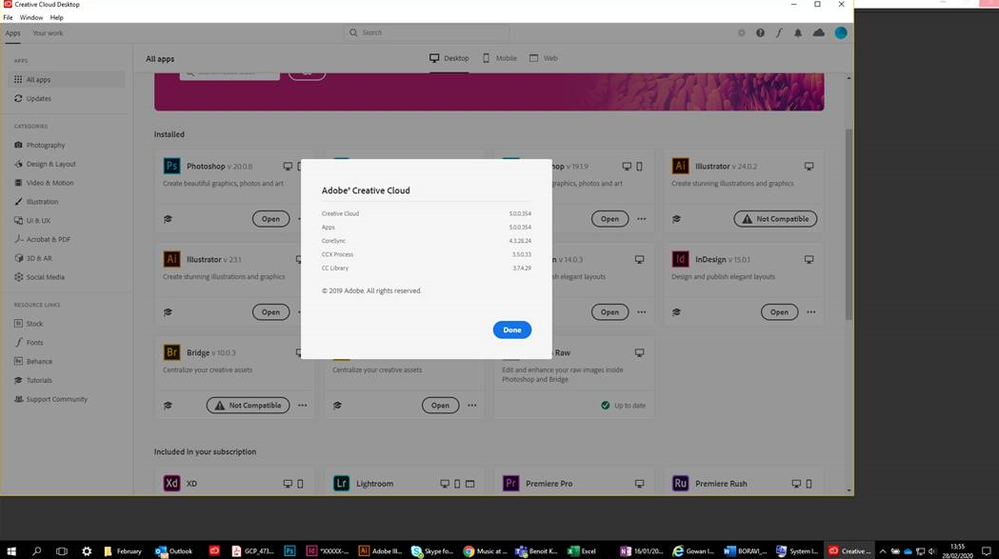Switch to the Web tab
The height and width of the screenshot is (559, 999).
tap(543, 58)
